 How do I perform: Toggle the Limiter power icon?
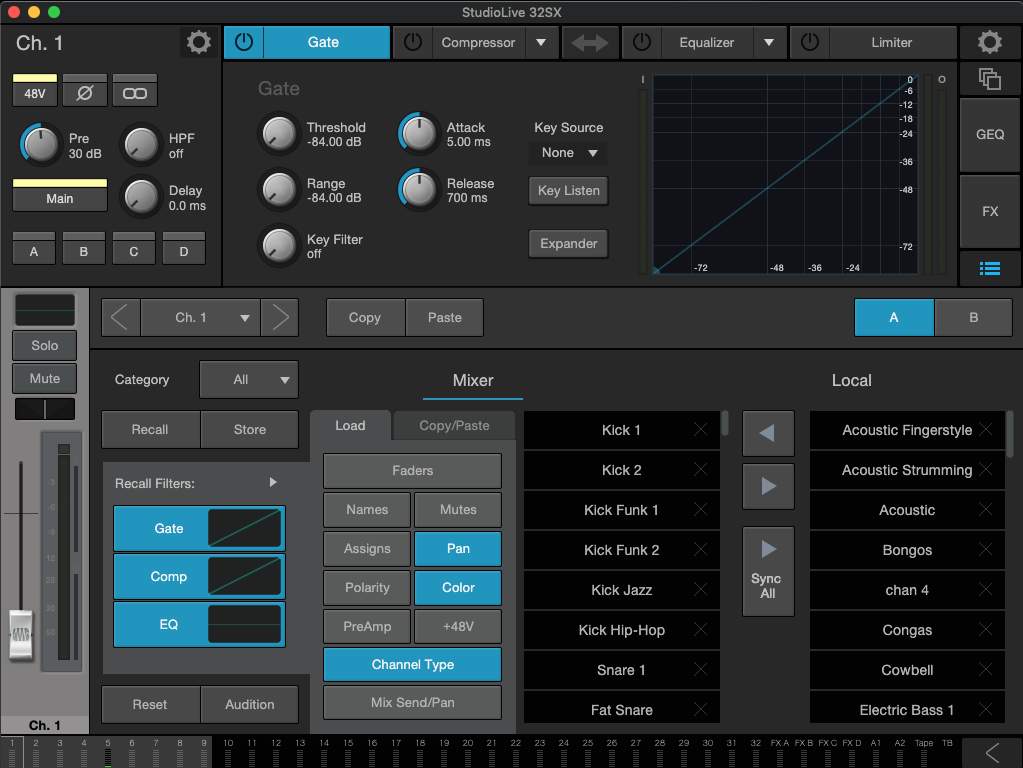(x=810, y=42)
